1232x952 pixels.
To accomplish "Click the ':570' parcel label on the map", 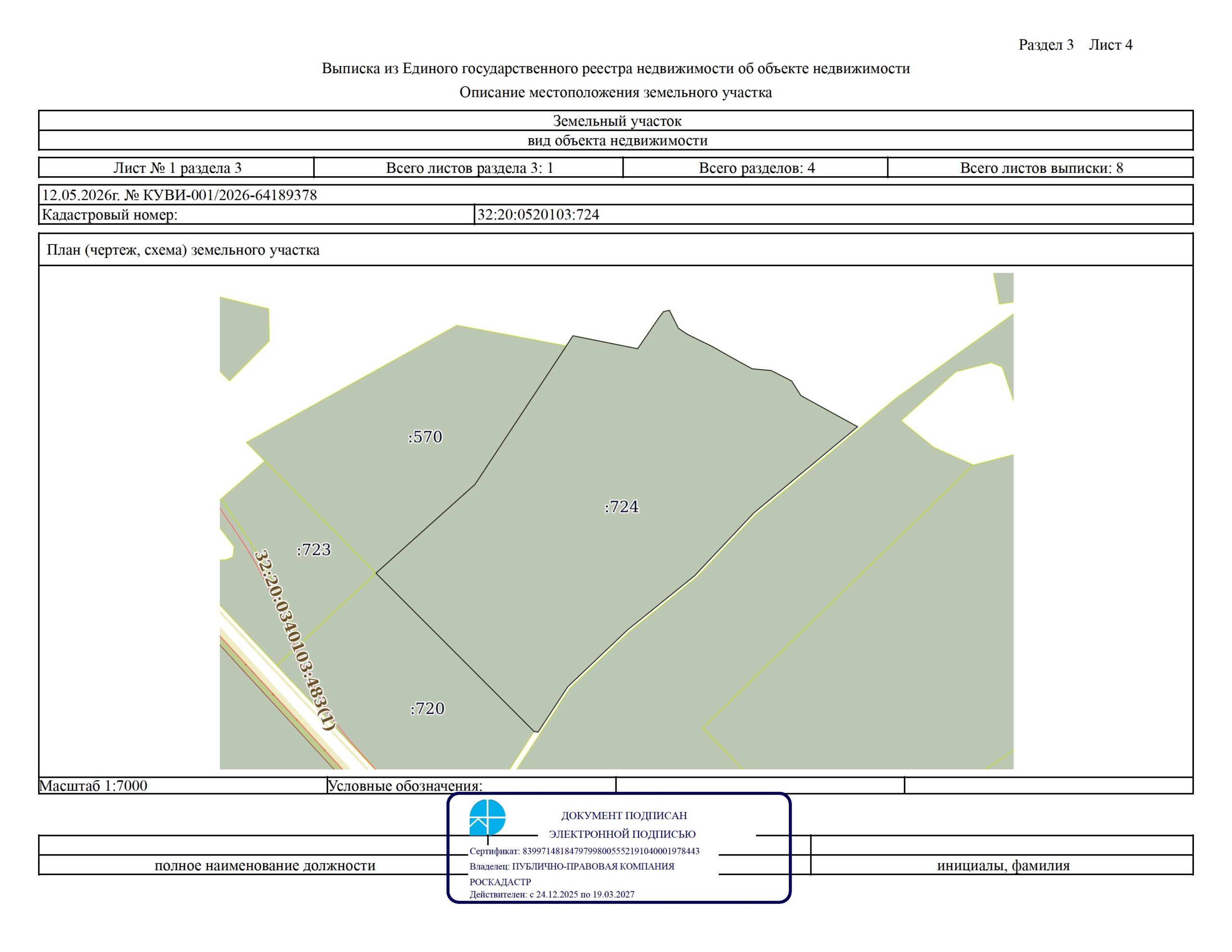I will pos(425,437).
